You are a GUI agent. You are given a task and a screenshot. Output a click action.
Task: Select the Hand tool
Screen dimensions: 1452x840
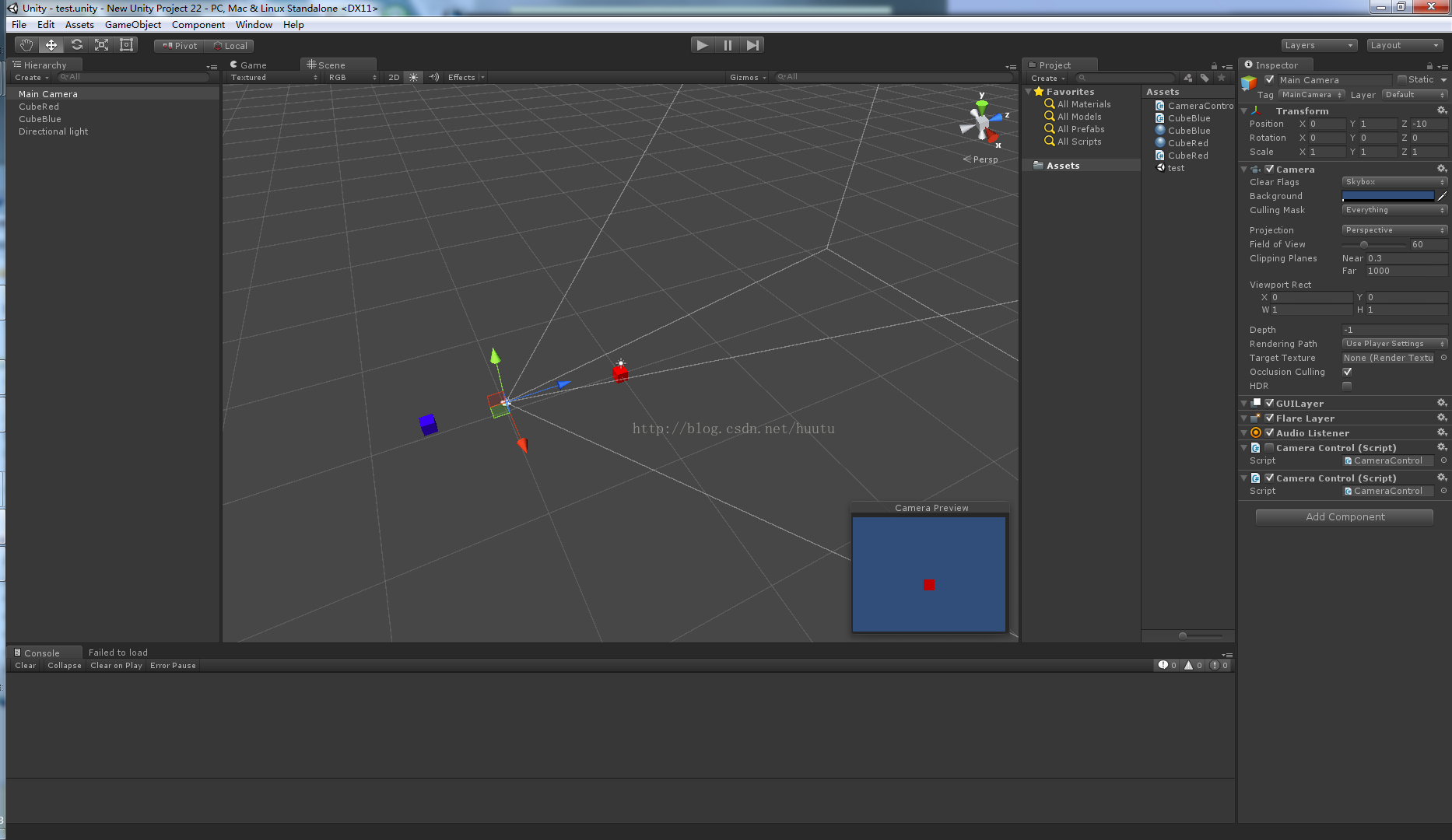(26, 45)
